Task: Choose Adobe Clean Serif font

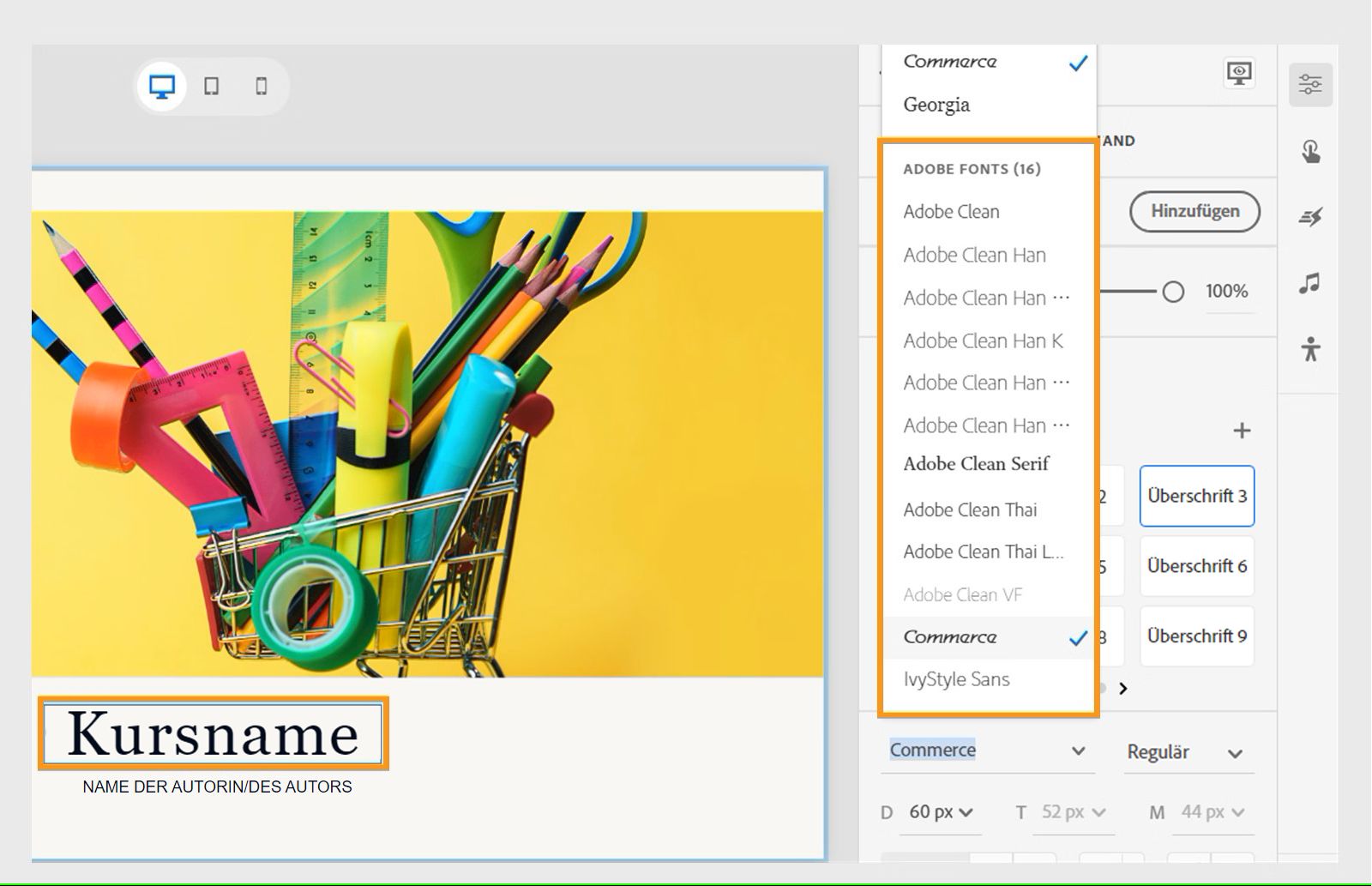Action: [989, 464]
